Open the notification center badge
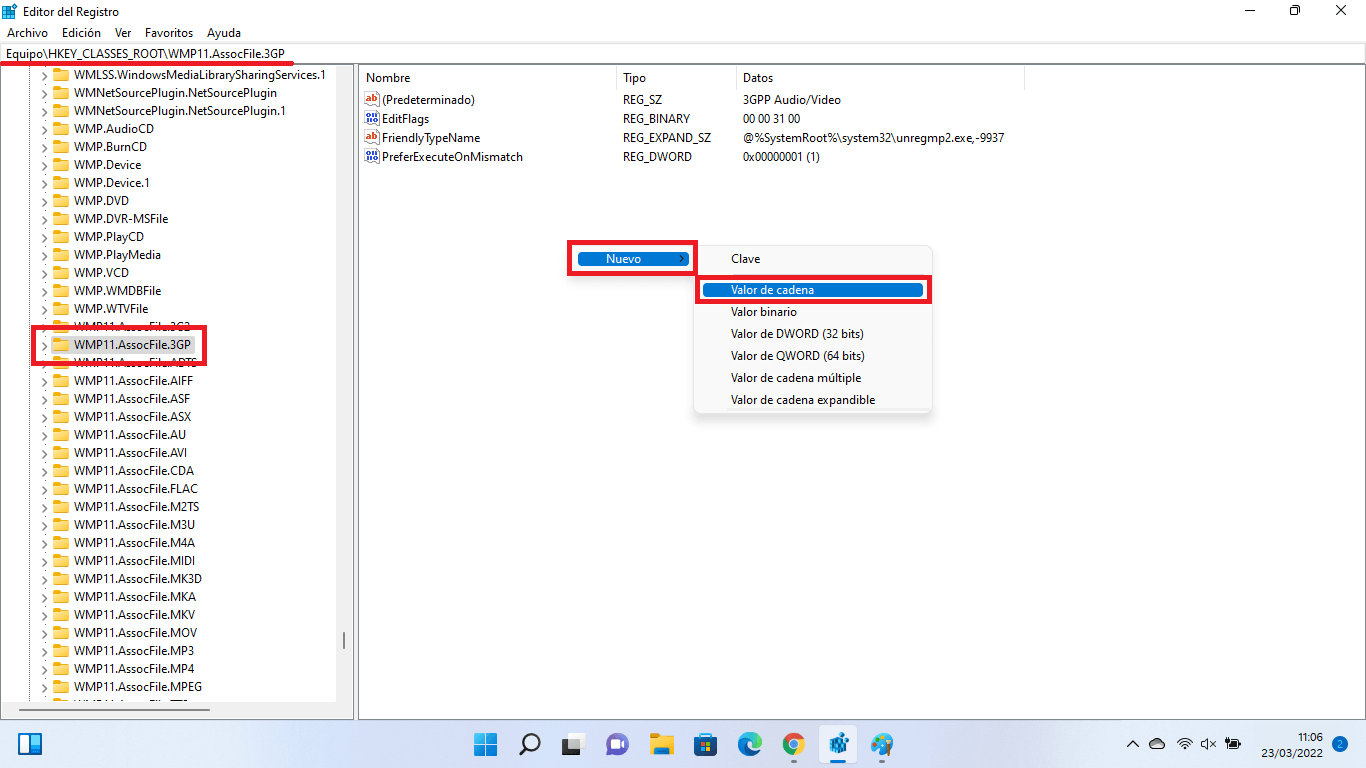The height and width of the screenshot is (768, 1366). point(1340,744)
